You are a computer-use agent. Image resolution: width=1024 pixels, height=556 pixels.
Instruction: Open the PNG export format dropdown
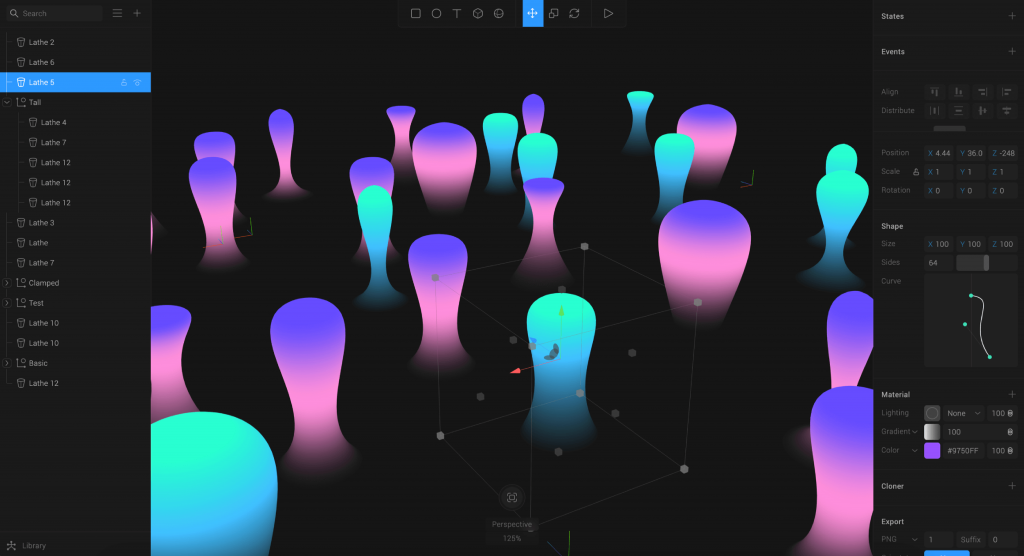(x=901, y=539)
